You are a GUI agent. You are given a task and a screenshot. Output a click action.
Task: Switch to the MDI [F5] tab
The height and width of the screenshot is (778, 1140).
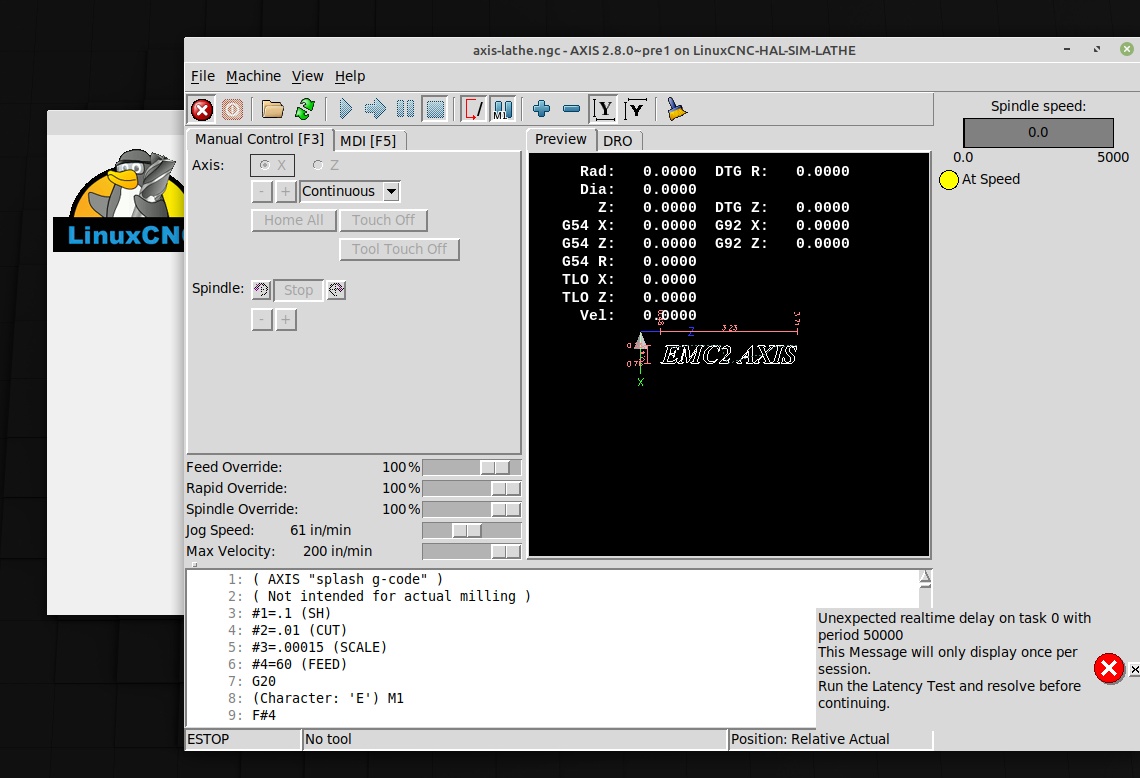(368, 140)
